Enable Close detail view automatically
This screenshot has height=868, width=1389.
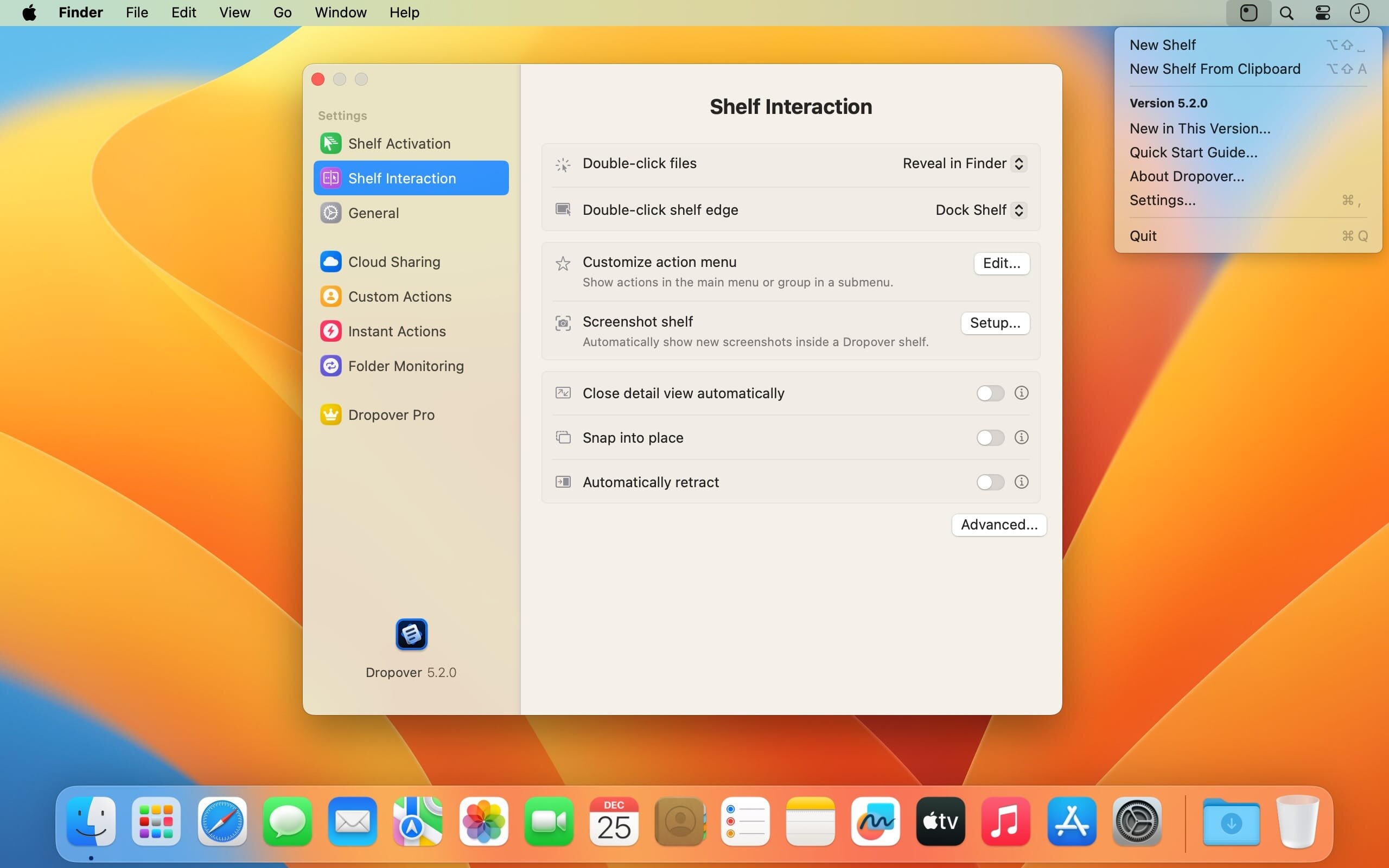tap(990, 393)
